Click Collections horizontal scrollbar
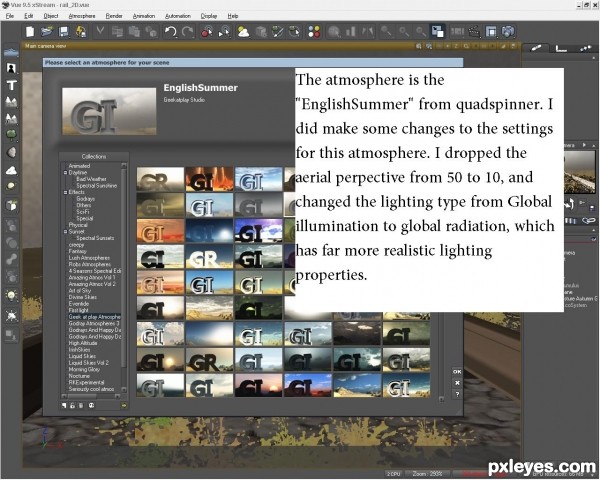Screen dimensions: 600x480 click(91, 396)
